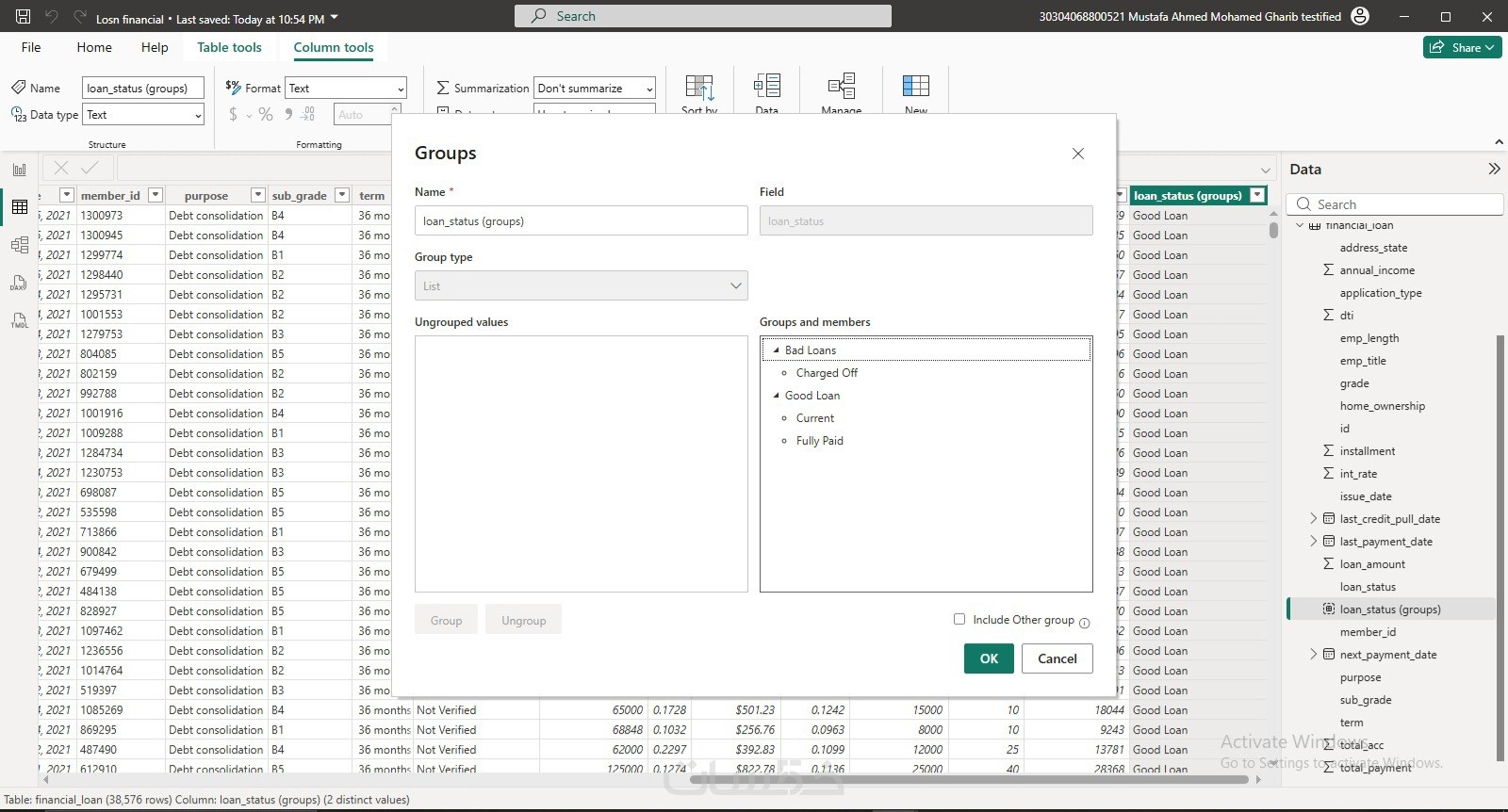Collapse the Data pane with double chevron
The image size is (1508, 812).
pyautogui.click(x=1494, y=169)
